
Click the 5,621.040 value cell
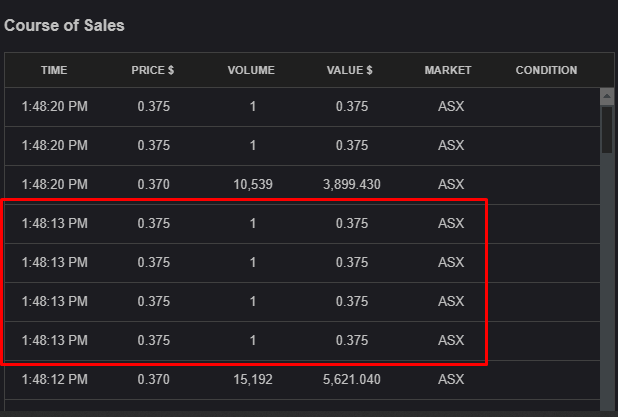click(351, 379)
